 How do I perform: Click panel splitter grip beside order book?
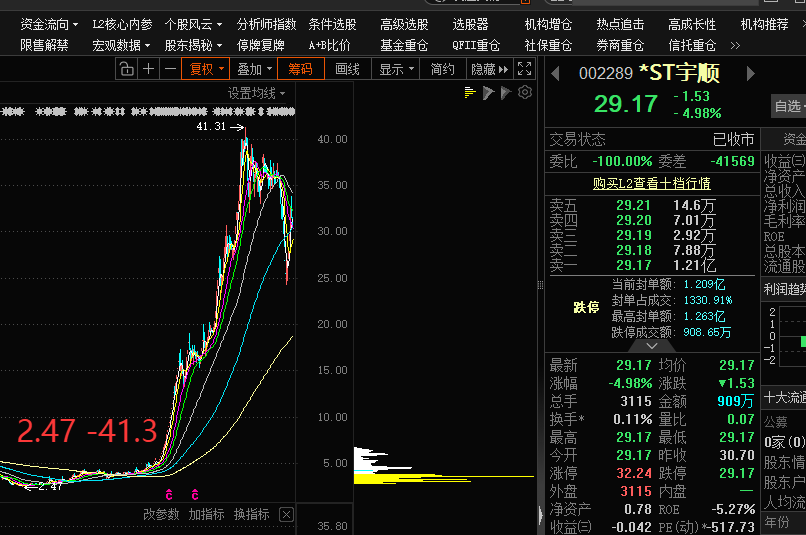pos(540,285)
